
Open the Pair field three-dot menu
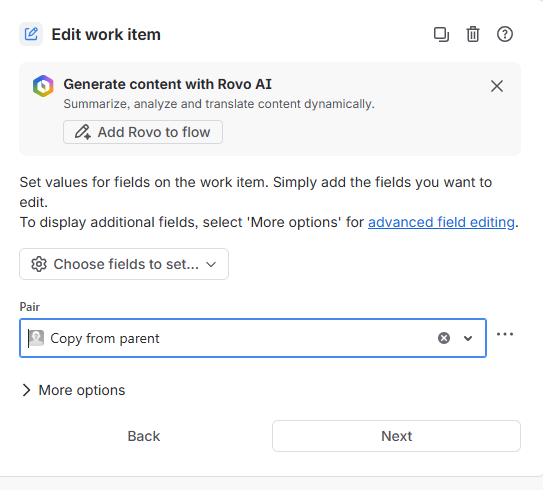505,334
